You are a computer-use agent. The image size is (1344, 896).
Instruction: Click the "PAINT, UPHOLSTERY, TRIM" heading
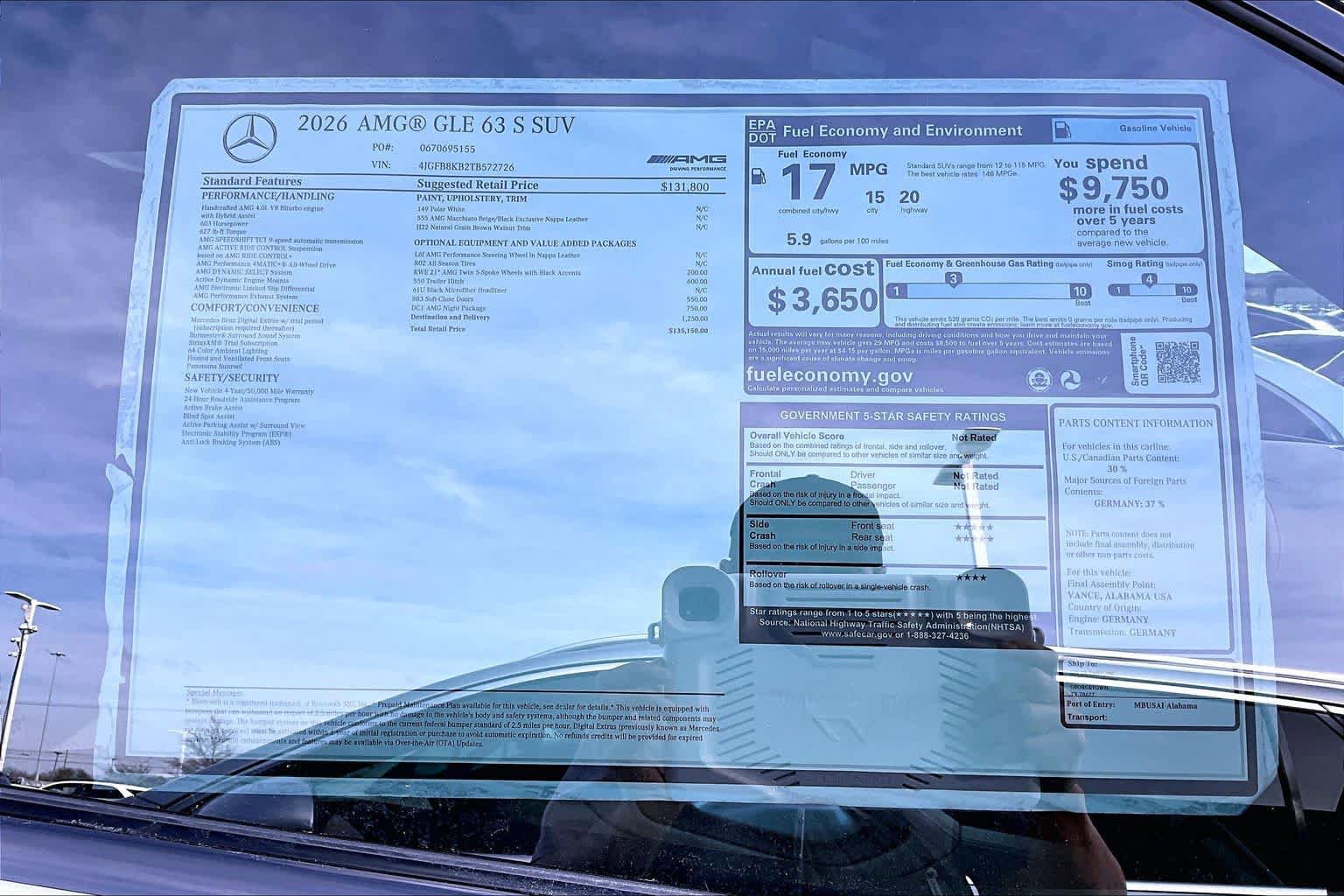[x=471, y=199]
